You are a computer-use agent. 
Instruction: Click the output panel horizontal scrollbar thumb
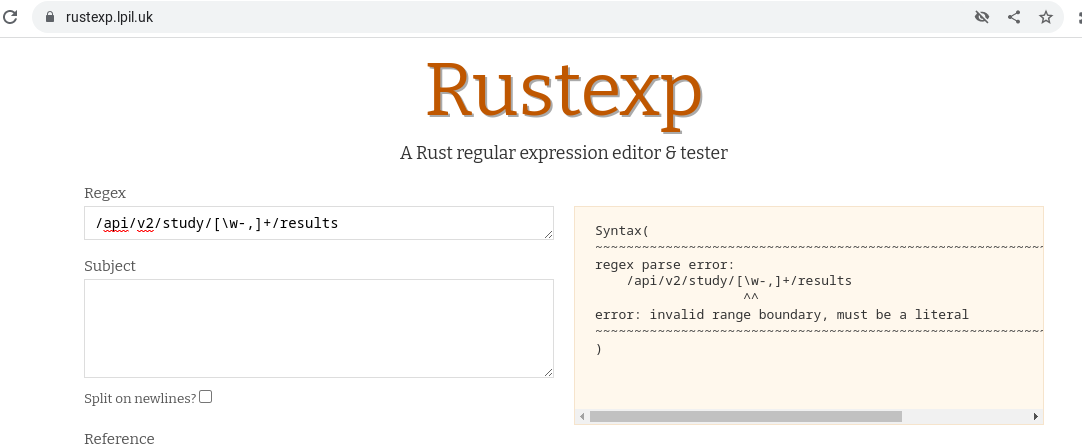tap(746, 416)
